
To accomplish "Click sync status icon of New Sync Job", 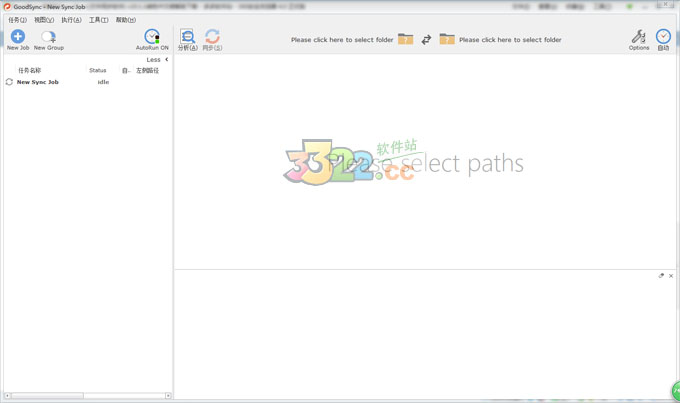I will pyautogui.click(x=9, y=82).
